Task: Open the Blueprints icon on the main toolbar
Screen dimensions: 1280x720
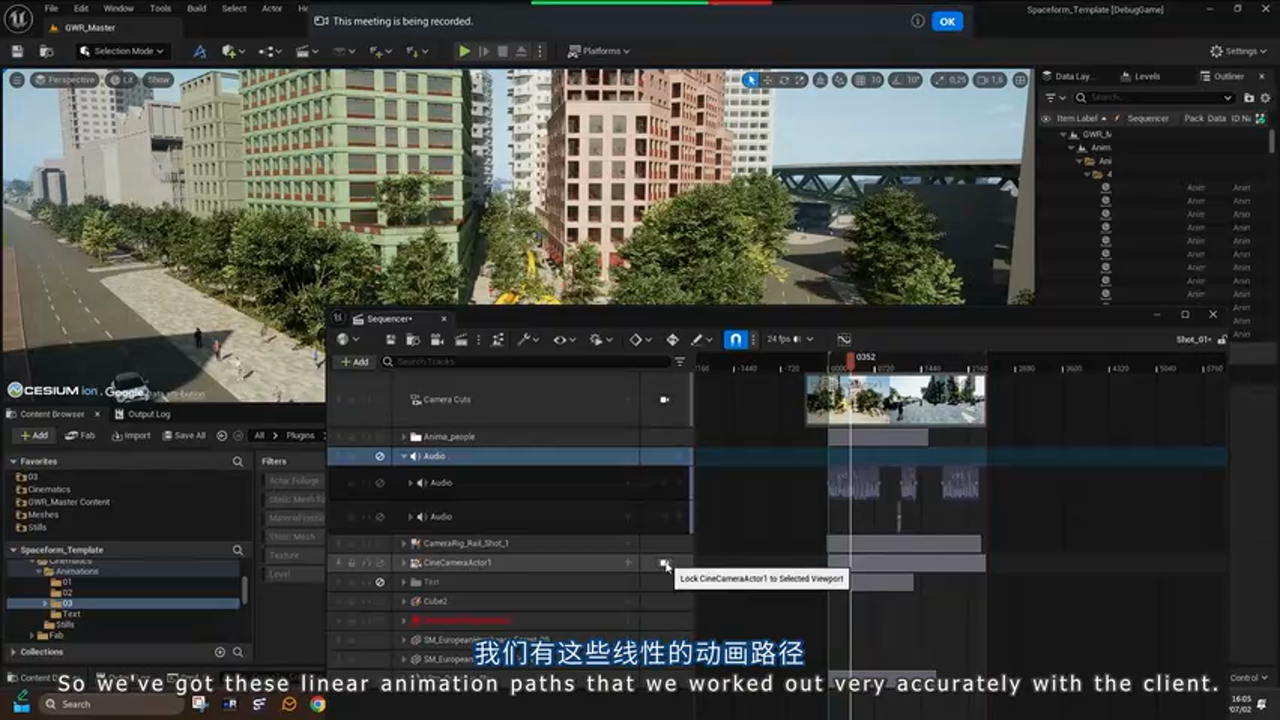Action: 267,51
